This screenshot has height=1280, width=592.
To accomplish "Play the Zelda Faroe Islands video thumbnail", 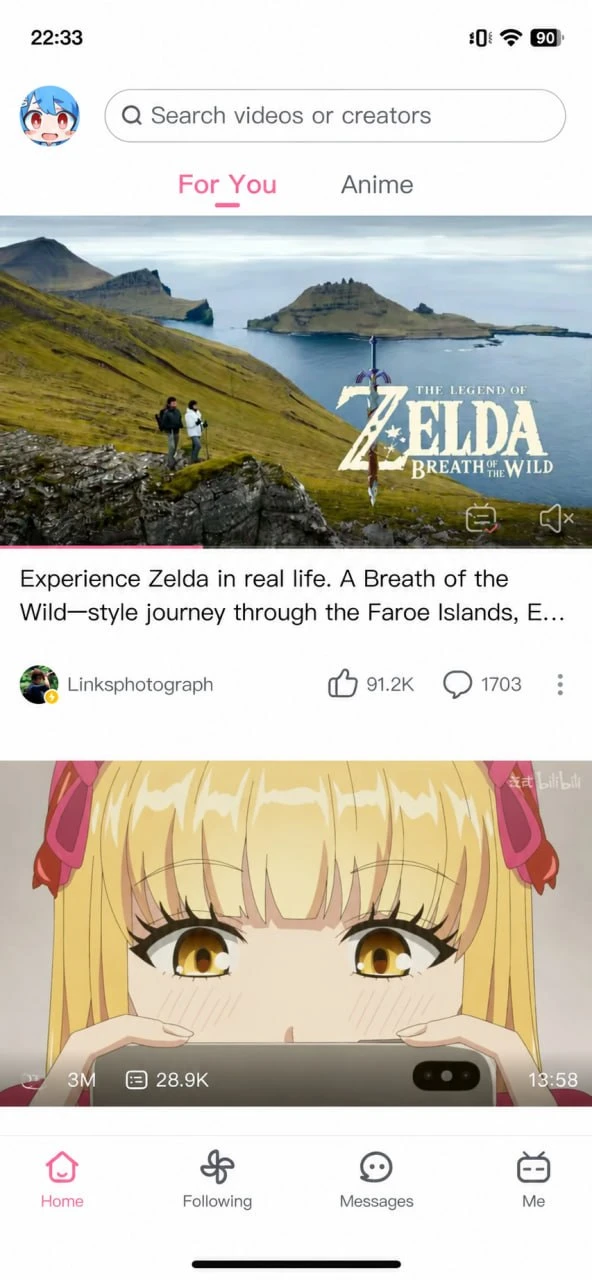I will point(296,381).
